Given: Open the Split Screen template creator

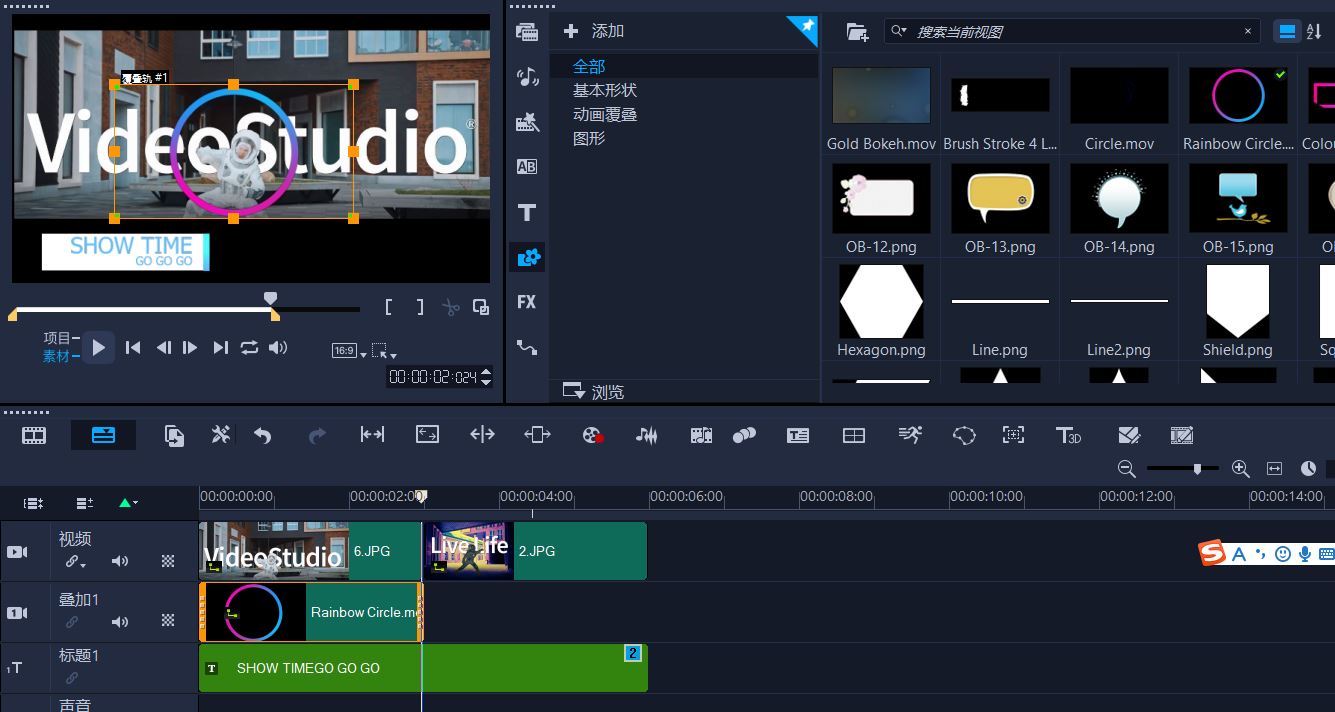Looking at the screenshot, I should pos(854,435).
